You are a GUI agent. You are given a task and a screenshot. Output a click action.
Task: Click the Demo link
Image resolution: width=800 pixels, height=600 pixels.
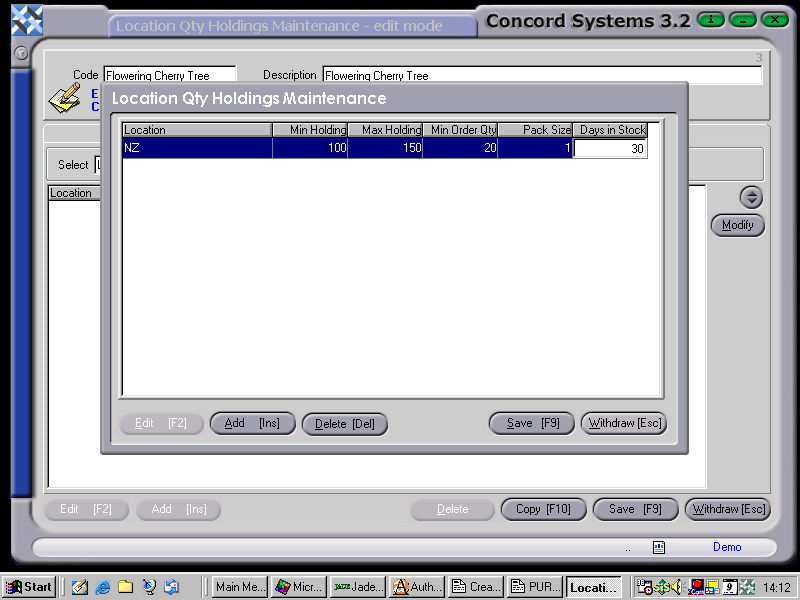pos(727,547)
